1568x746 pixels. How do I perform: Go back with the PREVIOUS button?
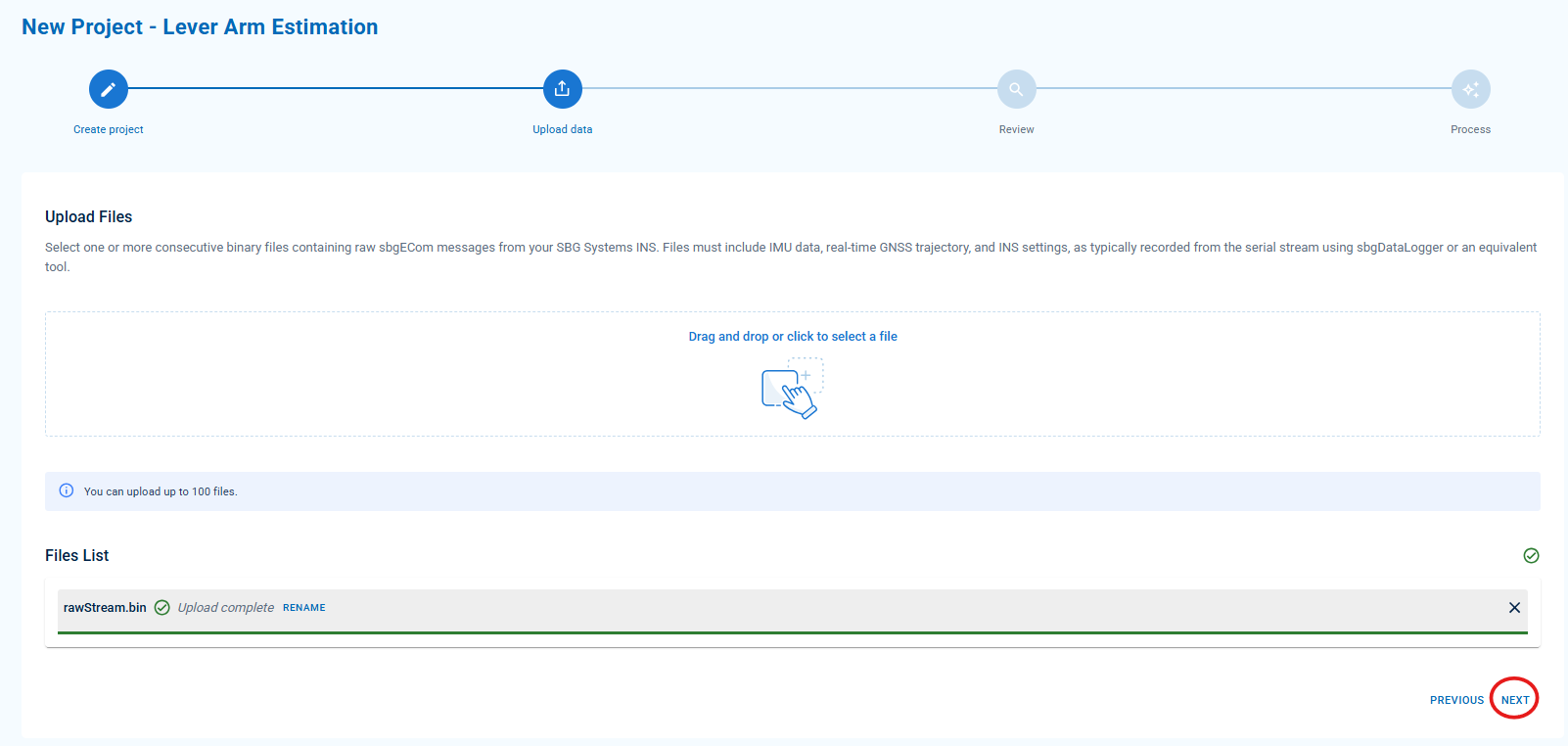pyautogui.click(x=1456, y=700)
